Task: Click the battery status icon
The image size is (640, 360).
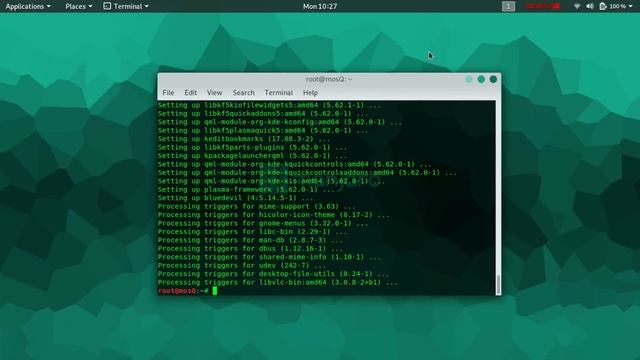Action: pos(603,6)
